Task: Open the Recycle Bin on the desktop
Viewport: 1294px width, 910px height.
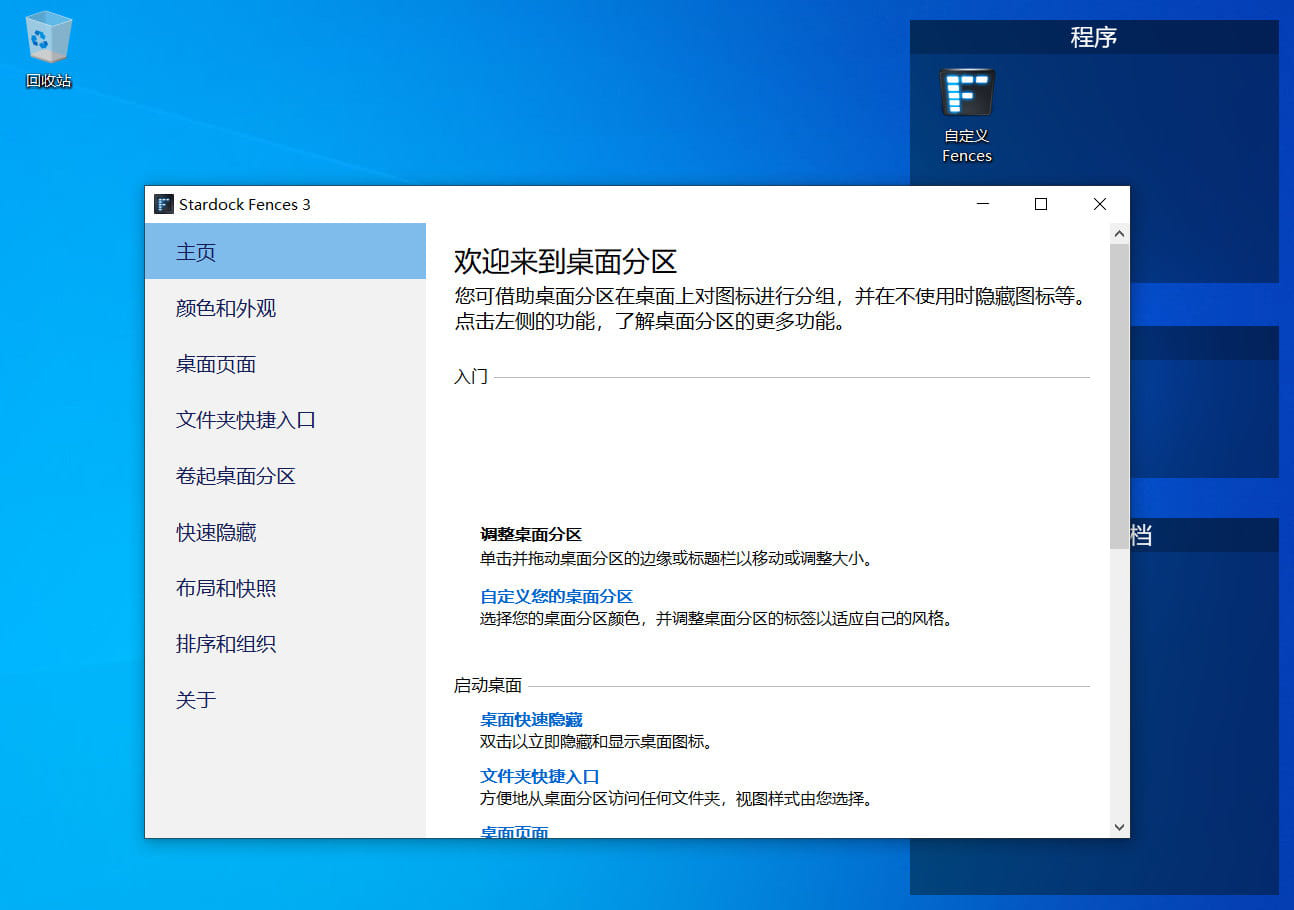Action: [x=47, y=42]
